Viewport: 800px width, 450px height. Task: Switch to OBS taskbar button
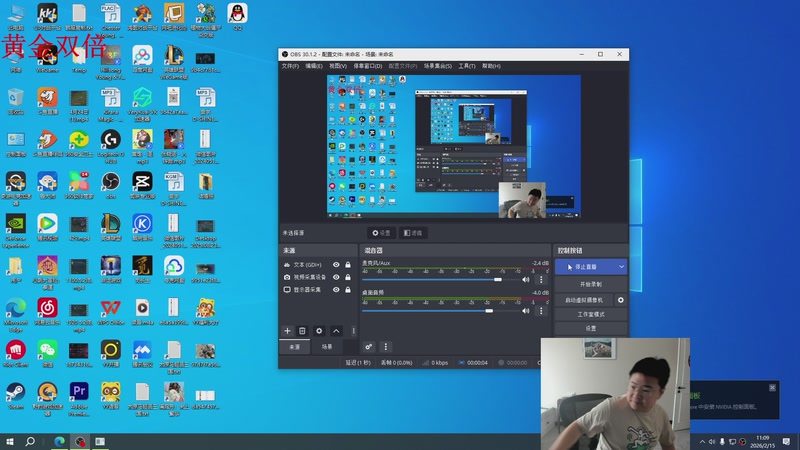(x=80, y=442)
